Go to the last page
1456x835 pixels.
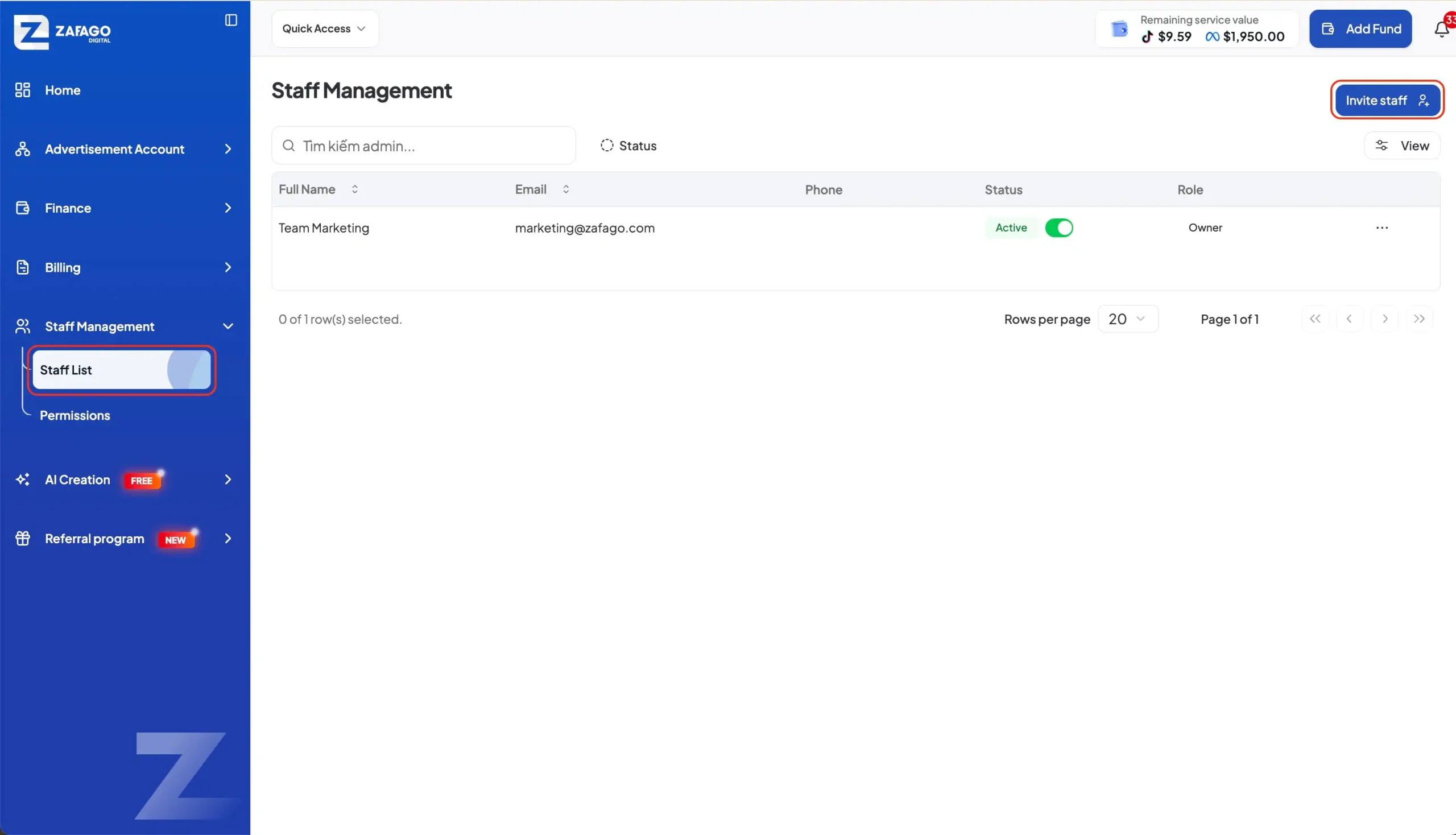tap(1419, 319)
